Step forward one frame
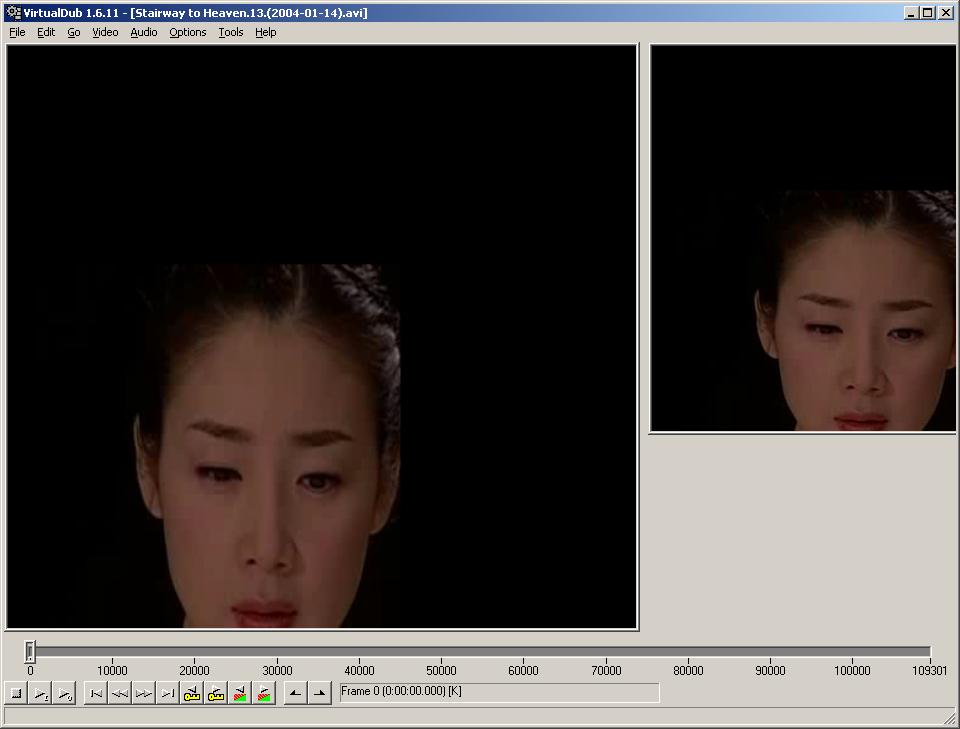The image size is (960, 729). [143, 693]
